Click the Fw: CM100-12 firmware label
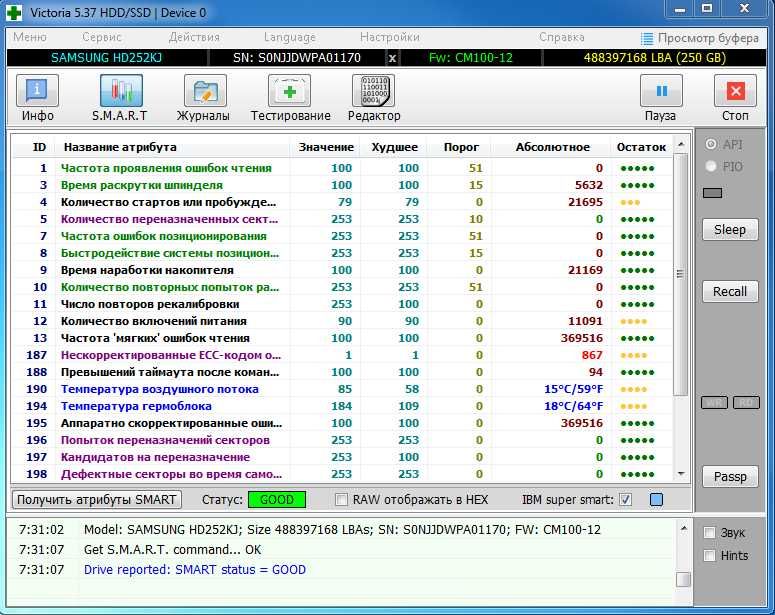Screen dimensions: 775x615 471,58
